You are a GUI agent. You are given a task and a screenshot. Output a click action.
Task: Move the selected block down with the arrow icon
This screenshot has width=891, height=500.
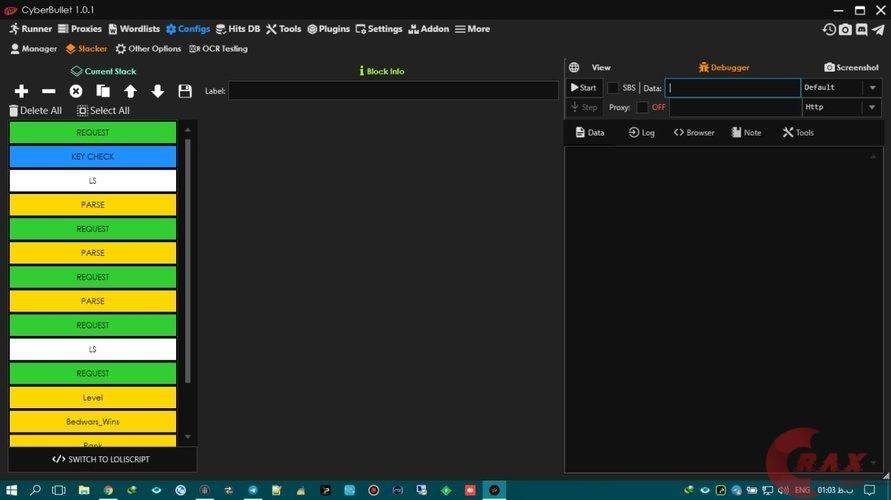coord(157,91)
